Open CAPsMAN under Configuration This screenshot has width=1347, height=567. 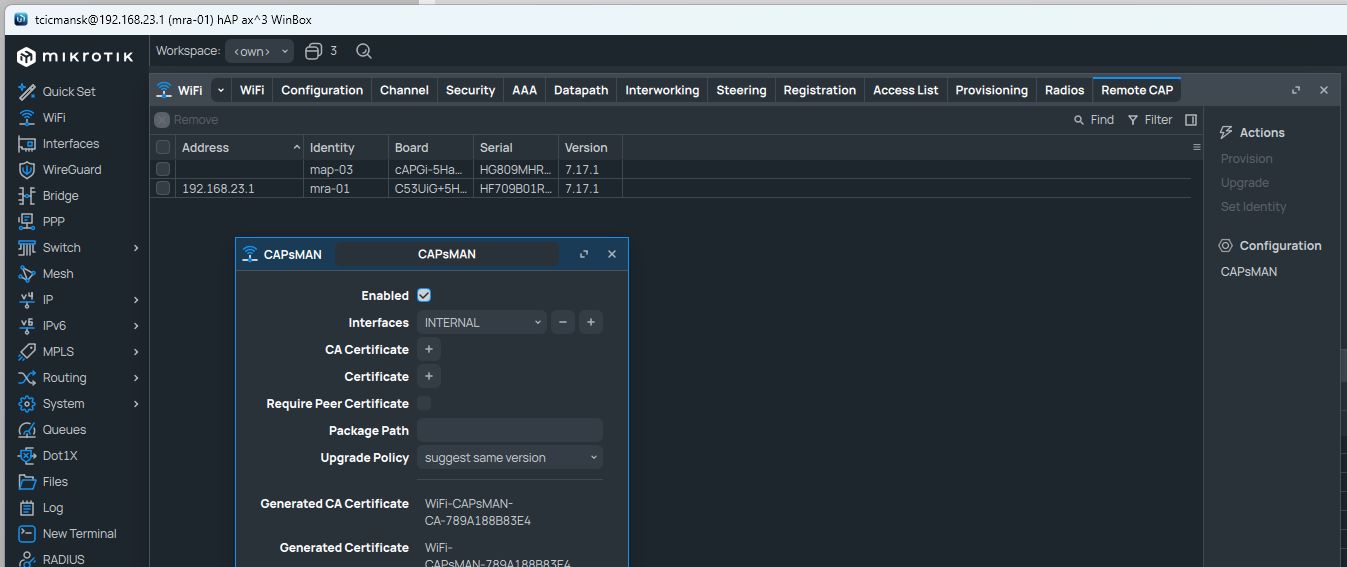tap(1248, 272)
